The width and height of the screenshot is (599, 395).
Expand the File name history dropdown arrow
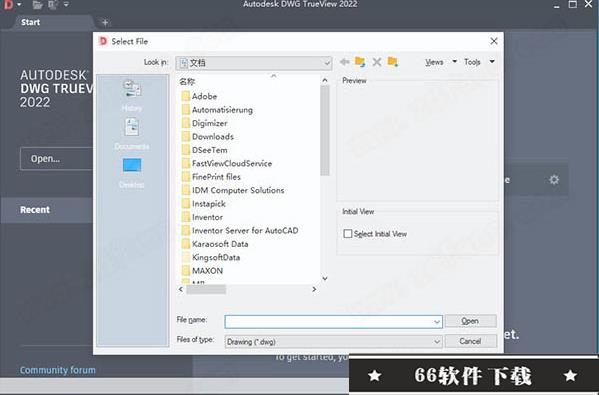[x=437, y=322]
